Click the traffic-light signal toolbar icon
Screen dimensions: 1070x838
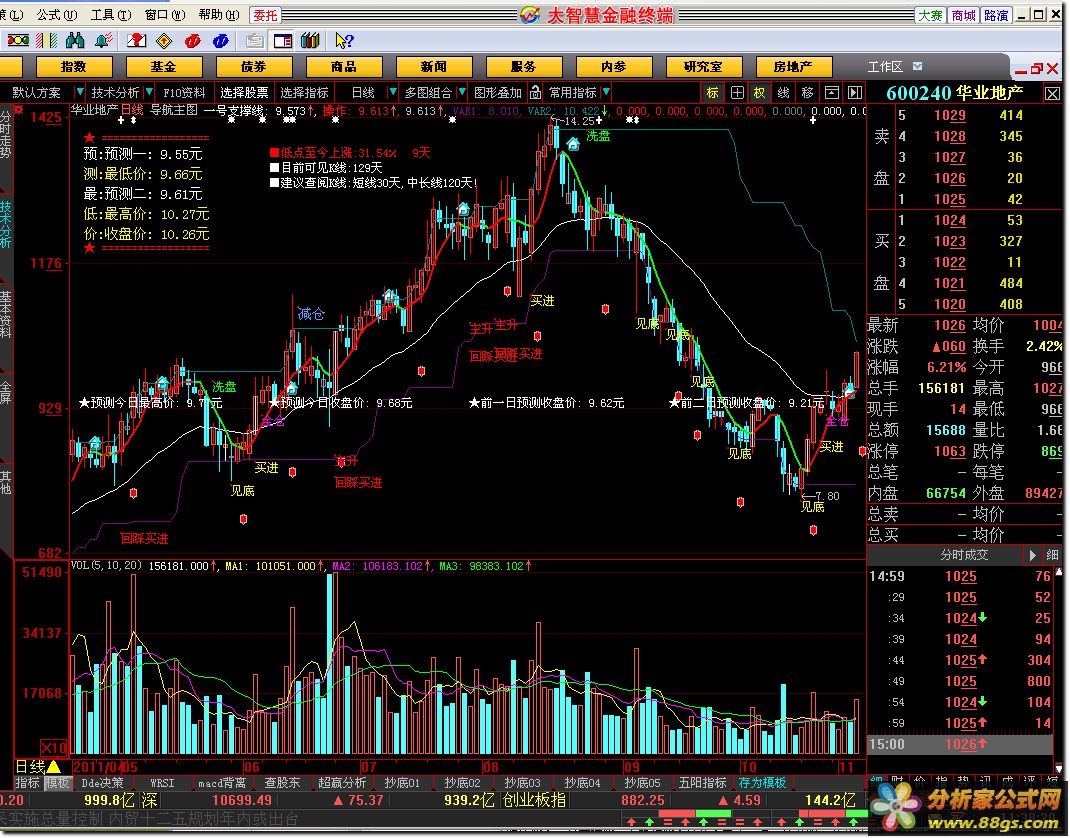pyautogui.click(x=18, y=41)
